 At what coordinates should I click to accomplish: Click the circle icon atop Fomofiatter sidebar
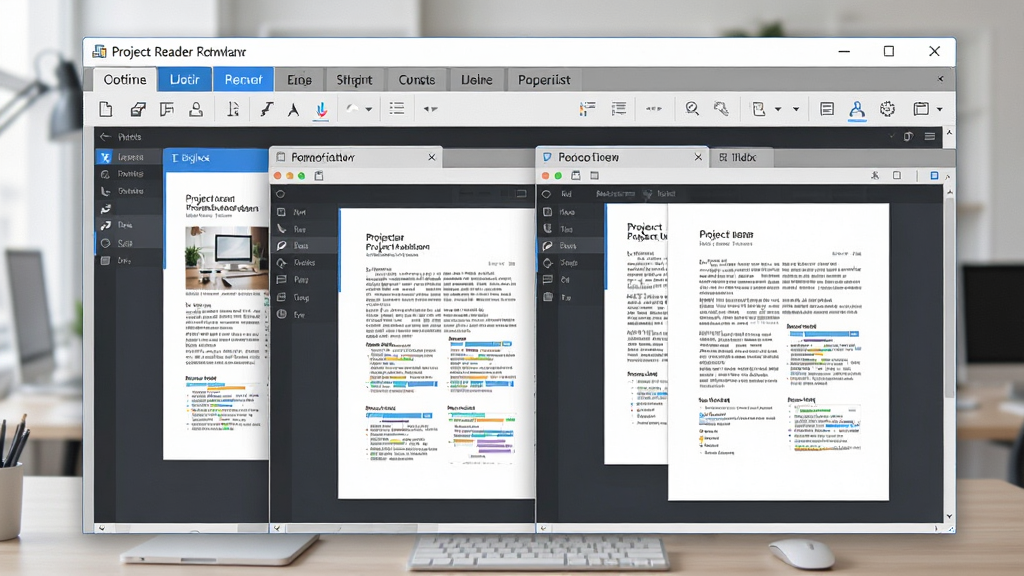tap(280, 194)
